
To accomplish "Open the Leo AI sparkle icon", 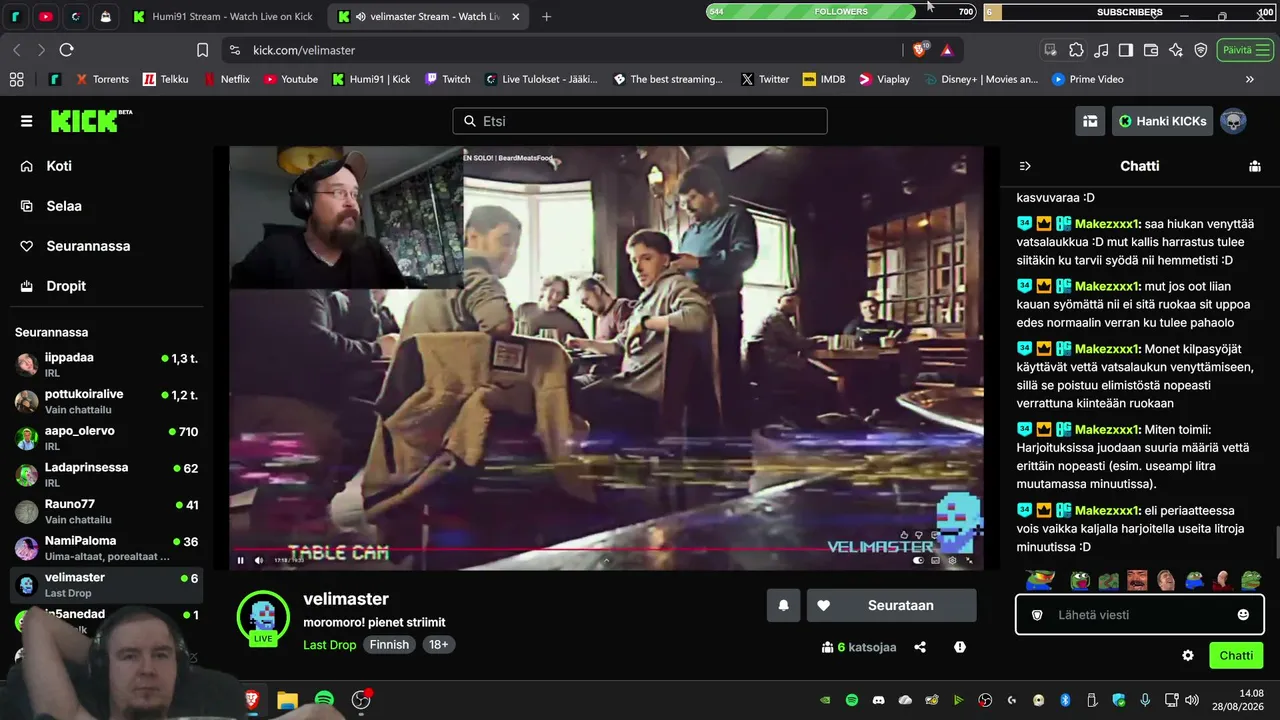I will [x=1176, y=50].
